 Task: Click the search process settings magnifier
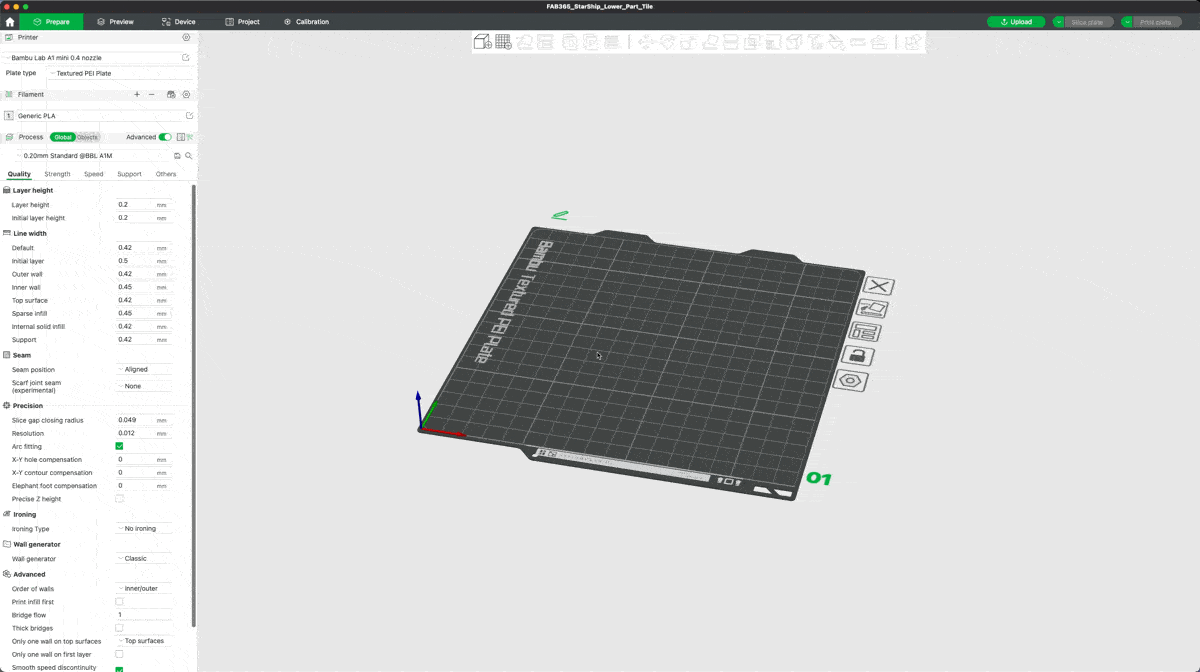click(188, 156)
